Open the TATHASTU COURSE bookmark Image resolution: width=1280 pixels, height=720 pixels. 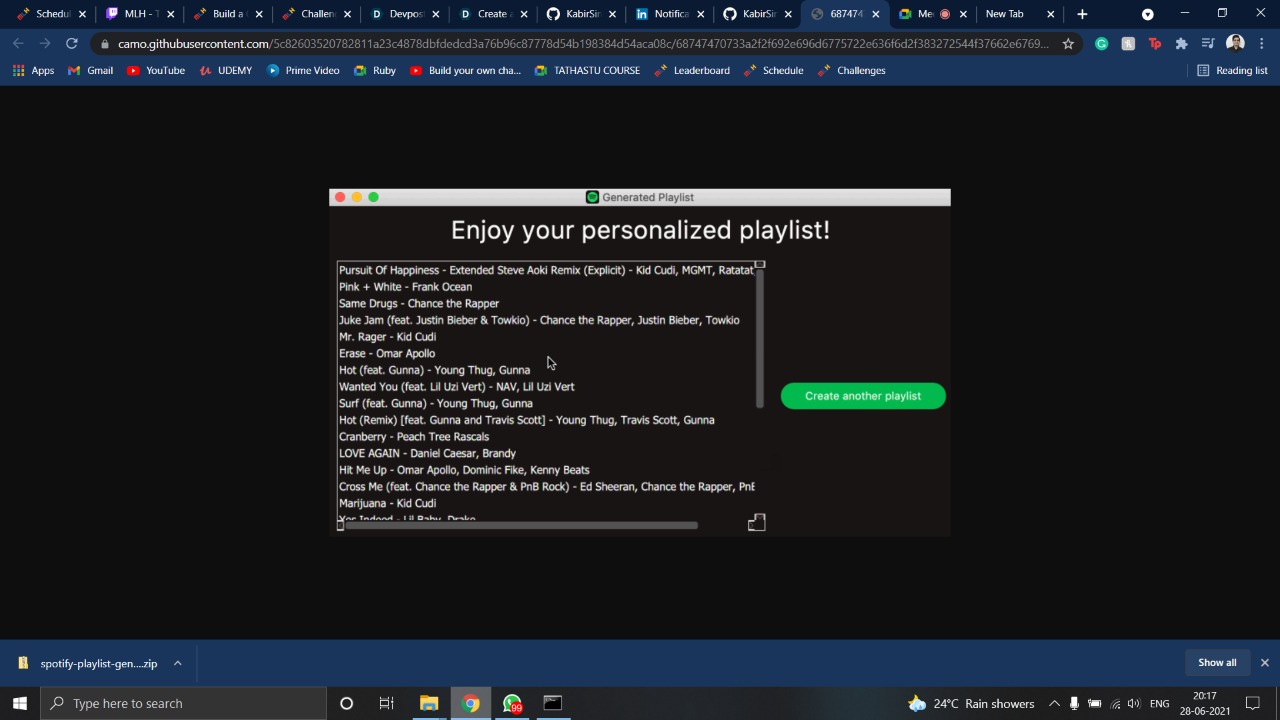pyautogui.click(x=587, y=70)
